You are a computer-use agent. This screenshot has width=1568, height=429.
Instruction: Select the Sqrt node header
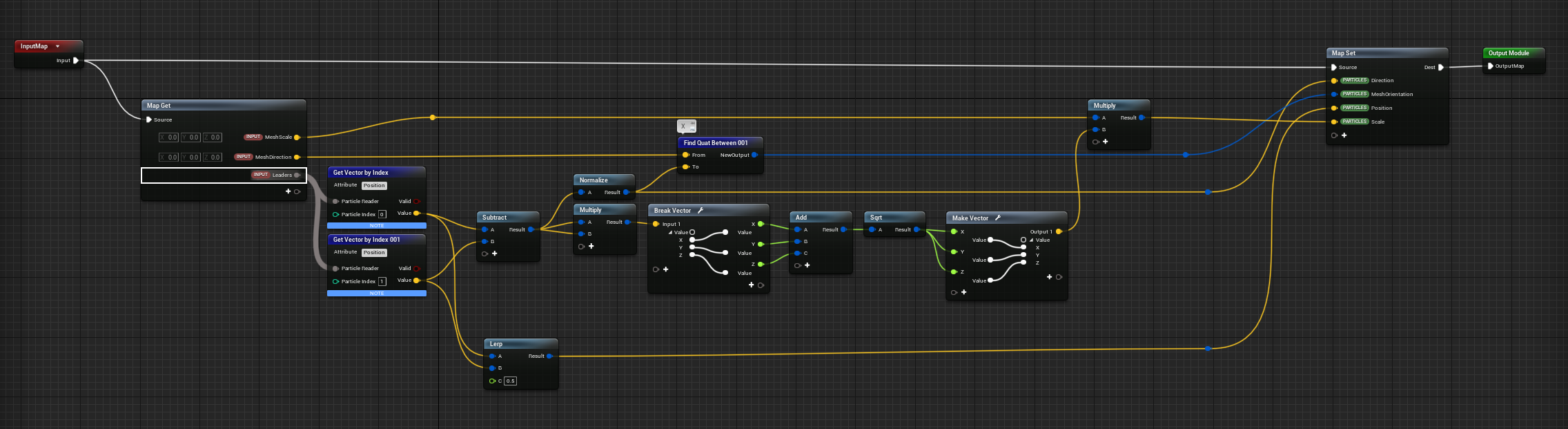pyautogui.click(x=876, y=218)
